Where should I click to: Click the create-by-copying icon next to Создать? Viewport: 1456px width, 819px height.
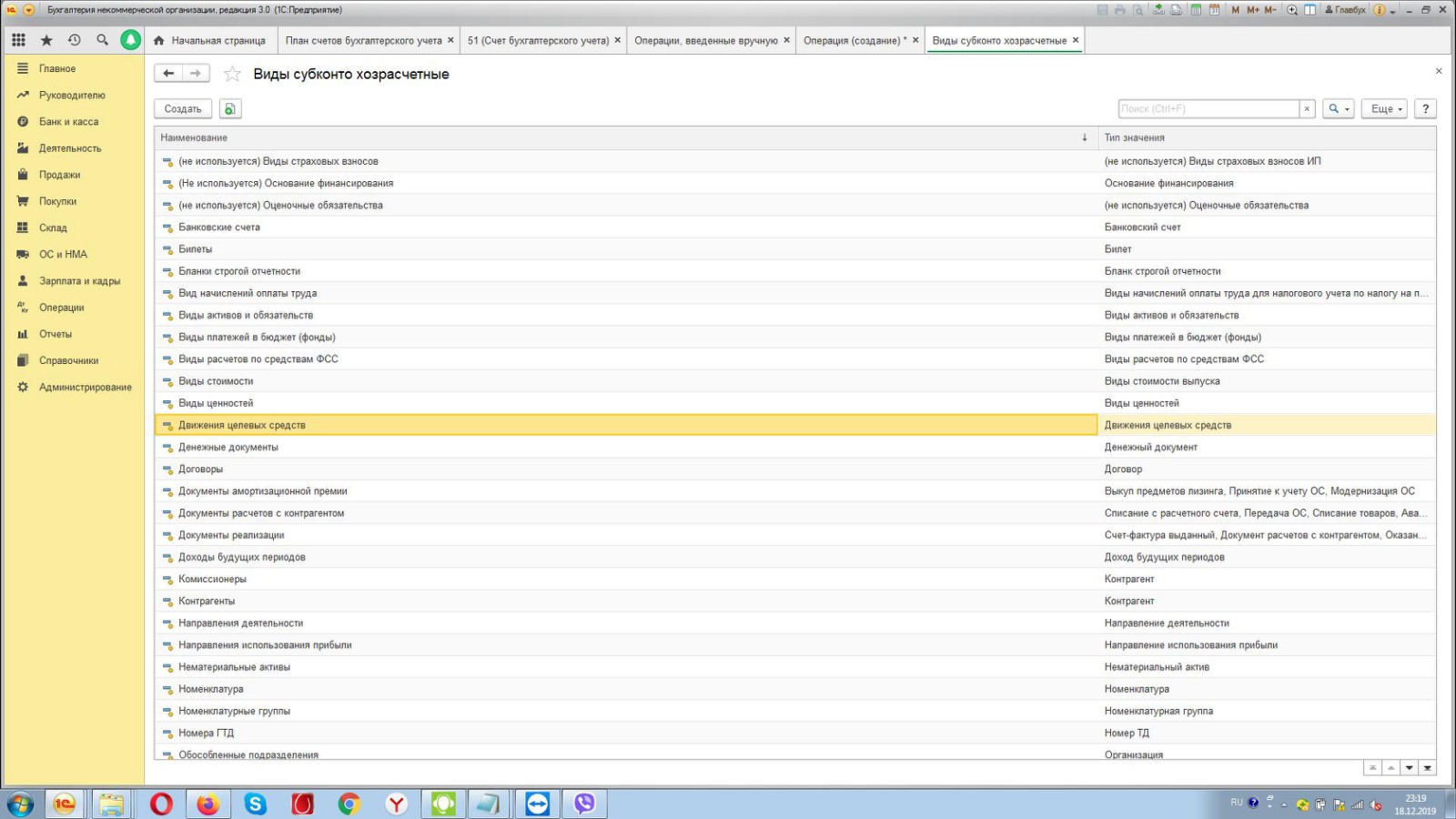pos(230,109)
